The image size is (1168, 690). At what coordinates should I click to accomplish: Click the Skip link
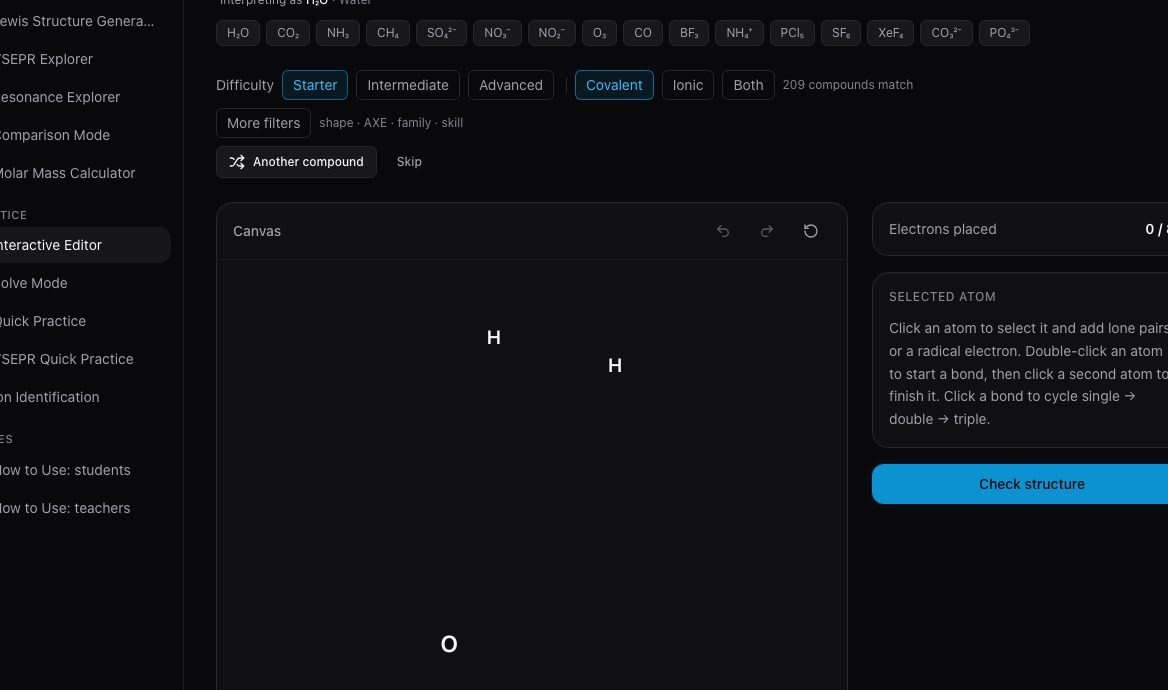pos(409,162)
